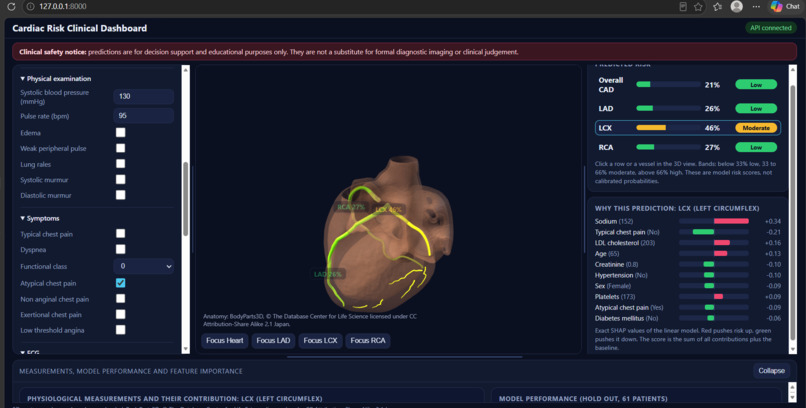
Task: Click the Creatinine (0.8) feature row
Action: (688, 264)
